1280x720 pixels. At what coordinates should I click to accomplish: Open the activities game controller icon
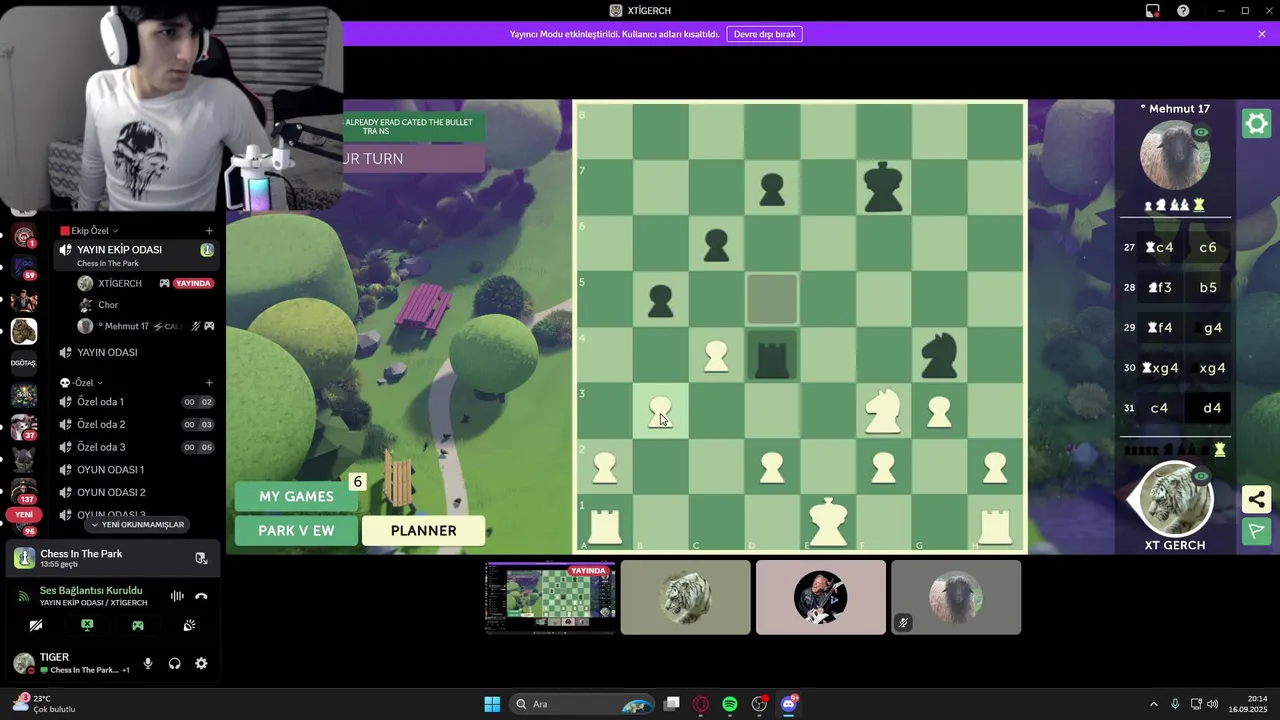click(x=138, y=625)
